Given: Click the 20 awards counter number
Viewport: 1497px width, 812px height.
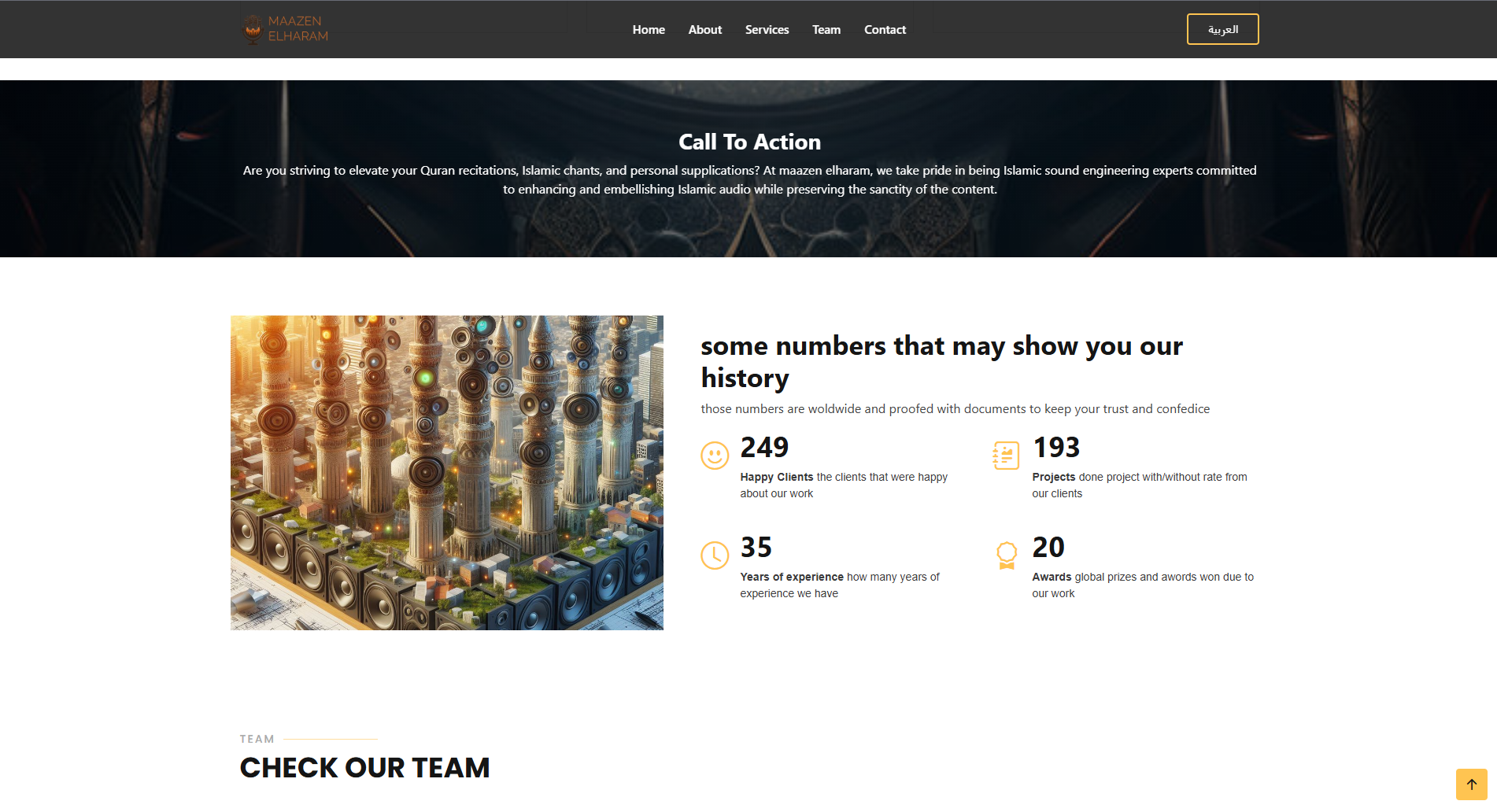Looking at the screenshot, I should [1048, 548].
